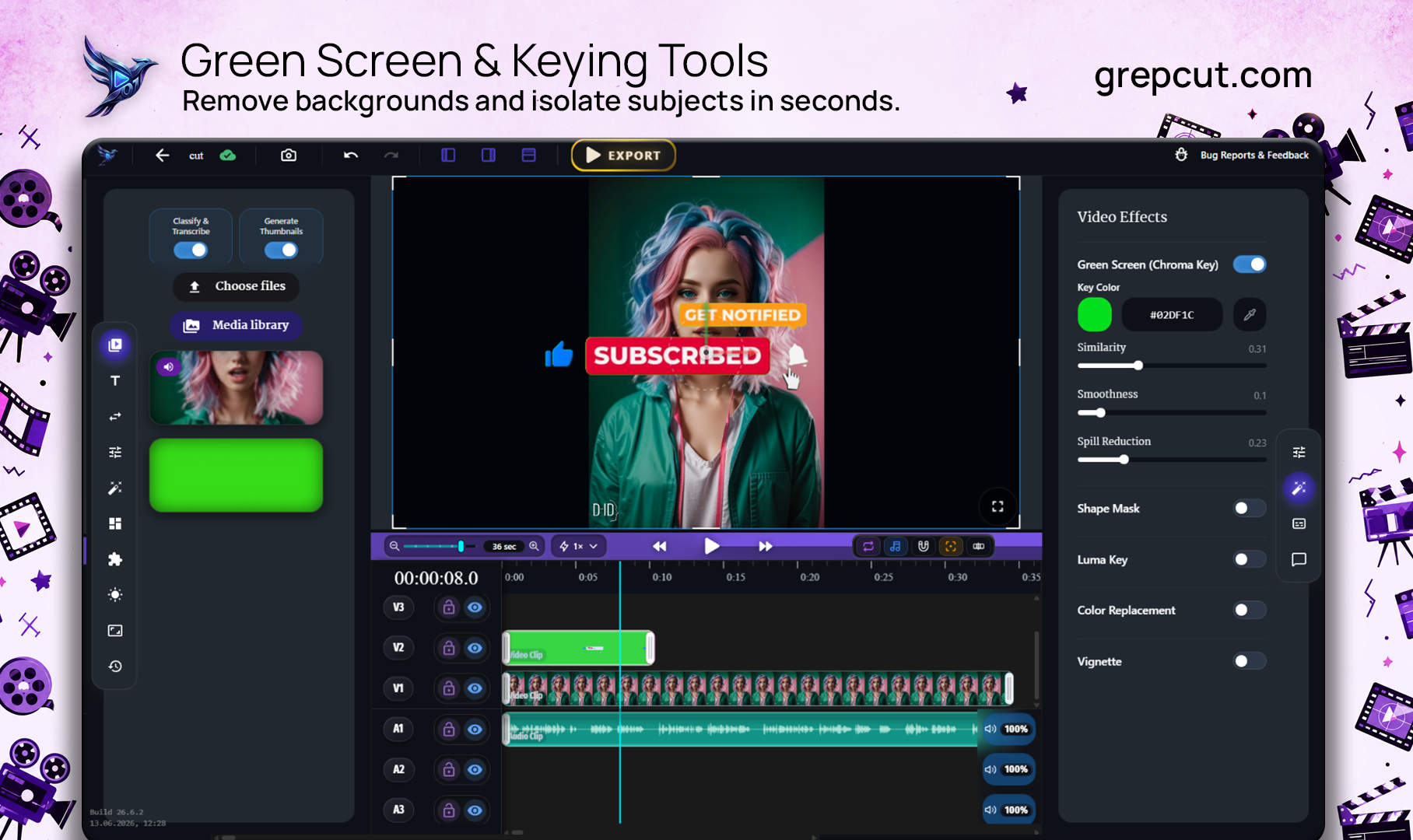The height and width of the screenshot is (840, 1413).
Task: Open Bug Reports & Feedback
Action: (x=1254, y=155)
